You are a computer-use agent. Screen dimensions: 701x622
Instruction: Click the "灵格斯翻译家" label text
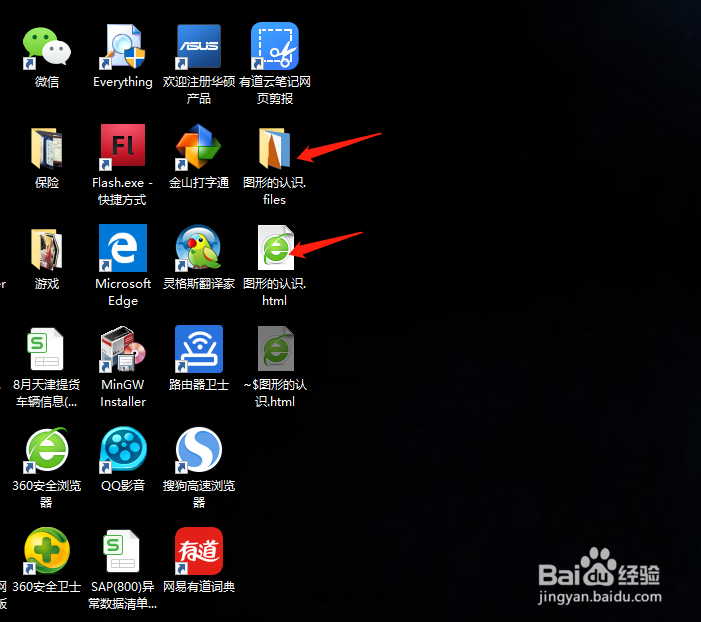pyautogui.click(x=198, y=283)
